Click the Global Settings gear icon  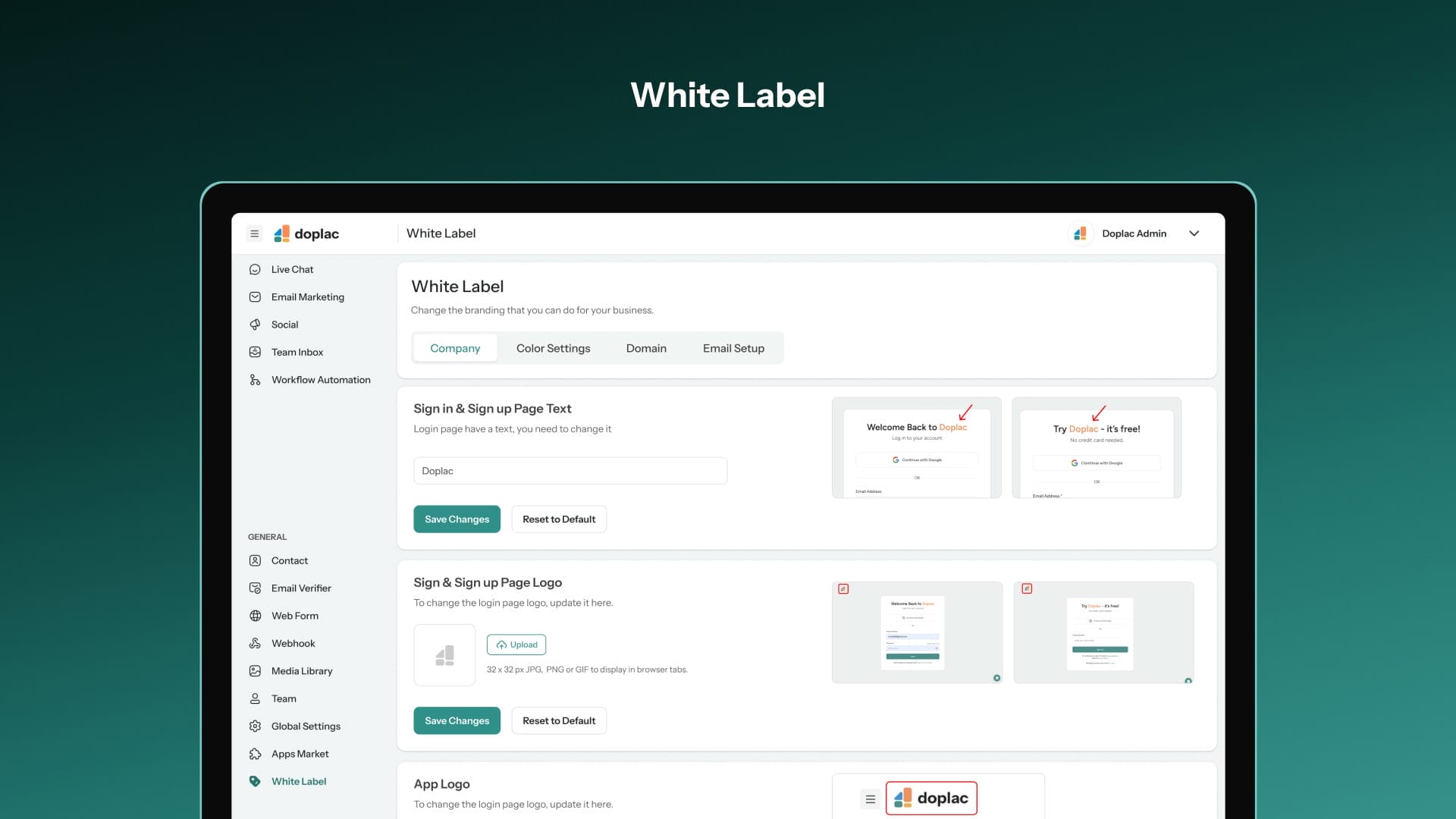click(256, 726)
